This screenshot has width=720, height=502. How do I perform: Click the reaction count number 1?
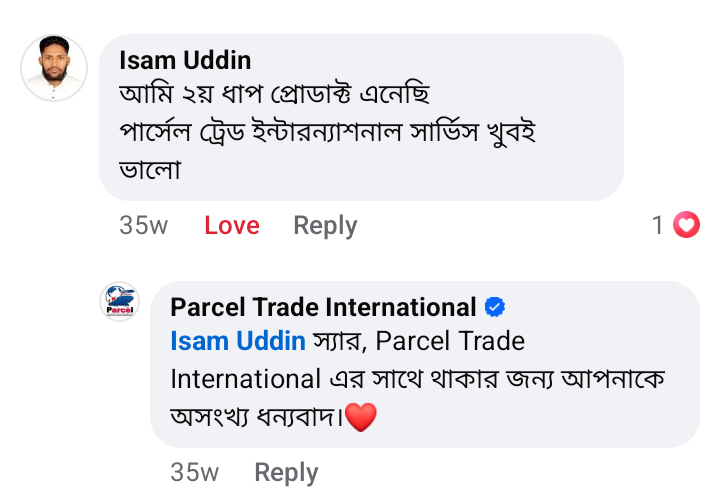coord(658,226)
